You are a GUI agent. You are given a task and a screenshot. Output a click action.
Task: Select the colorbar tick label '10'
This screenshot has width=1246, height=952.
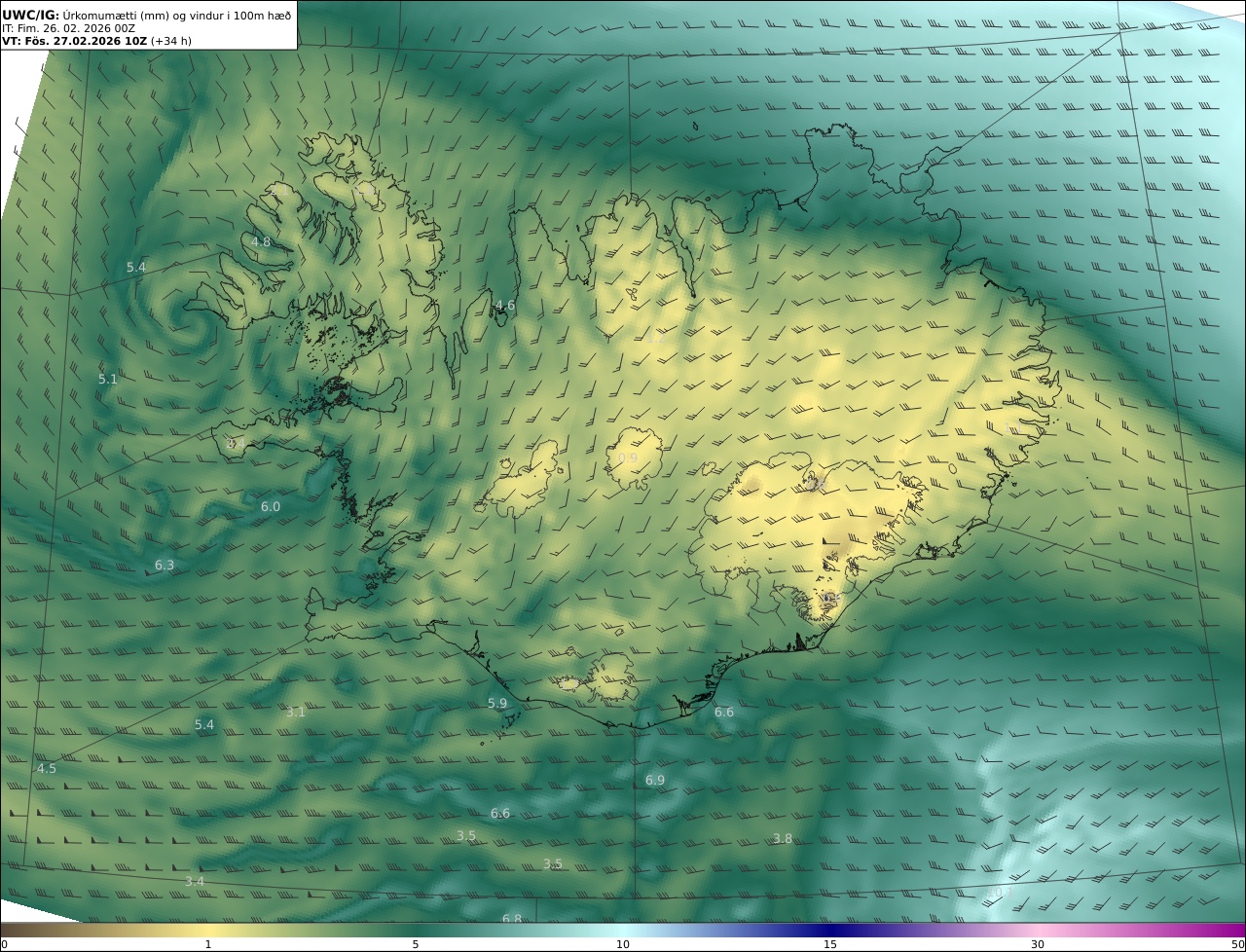pos(623,944)
